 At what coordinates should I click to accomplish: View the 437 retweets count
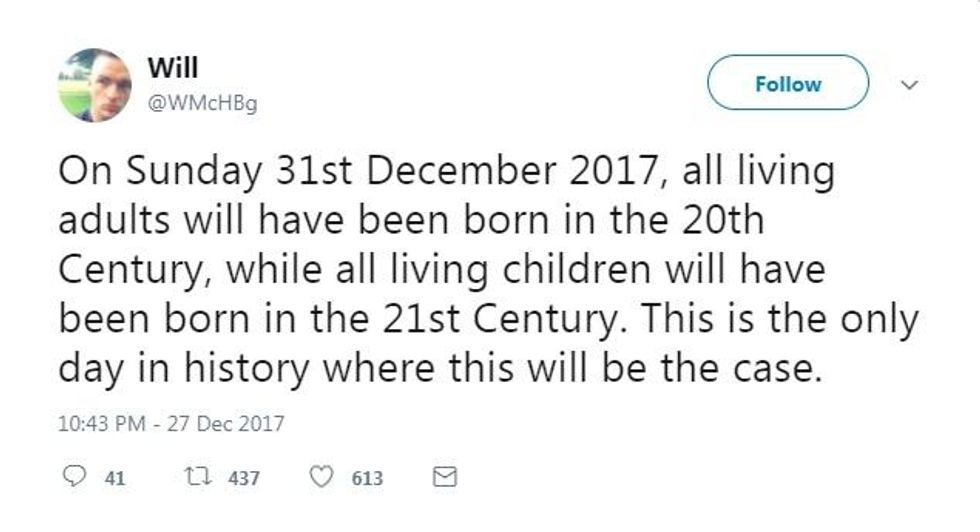point(244,479)
